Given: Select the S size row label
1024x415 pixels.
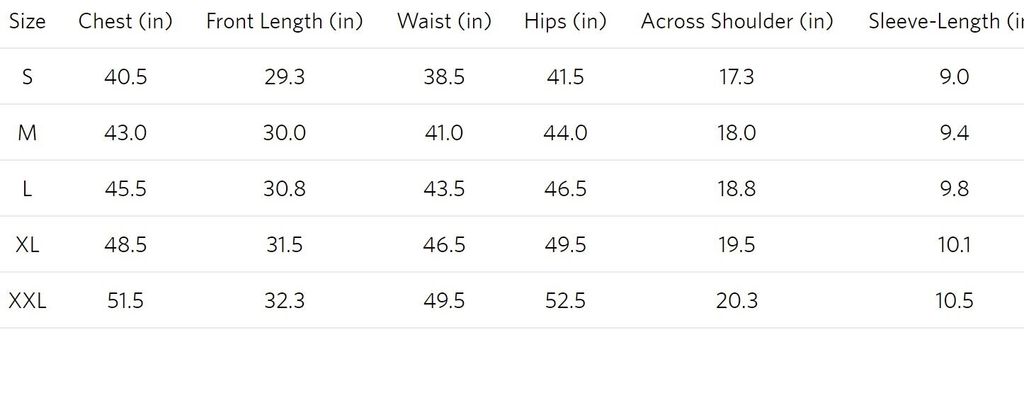Looking at the screenshot, I should [27, 77].
